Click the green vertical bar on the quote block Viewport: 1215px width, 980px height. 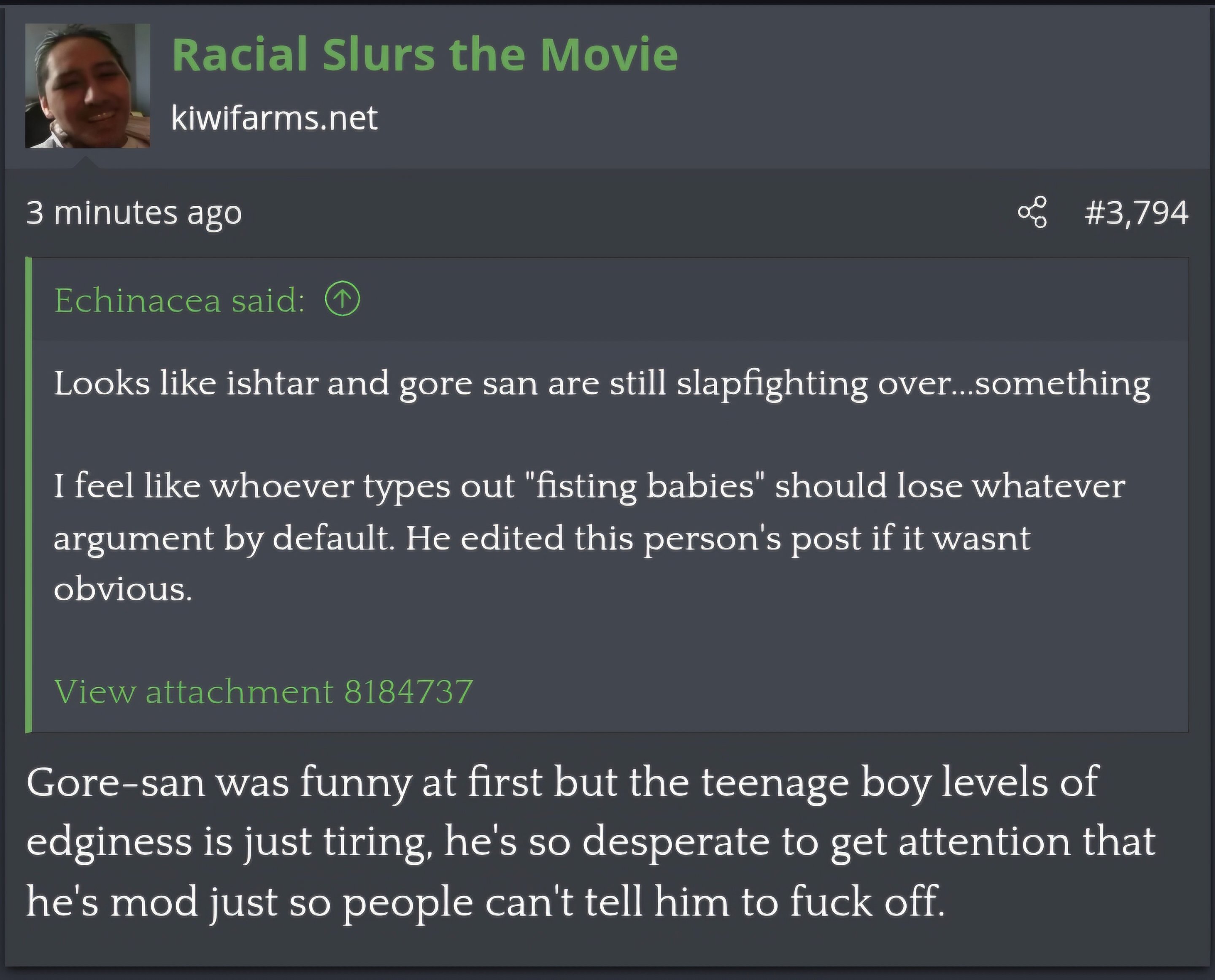pyautogui.click(x=29, y=495)
